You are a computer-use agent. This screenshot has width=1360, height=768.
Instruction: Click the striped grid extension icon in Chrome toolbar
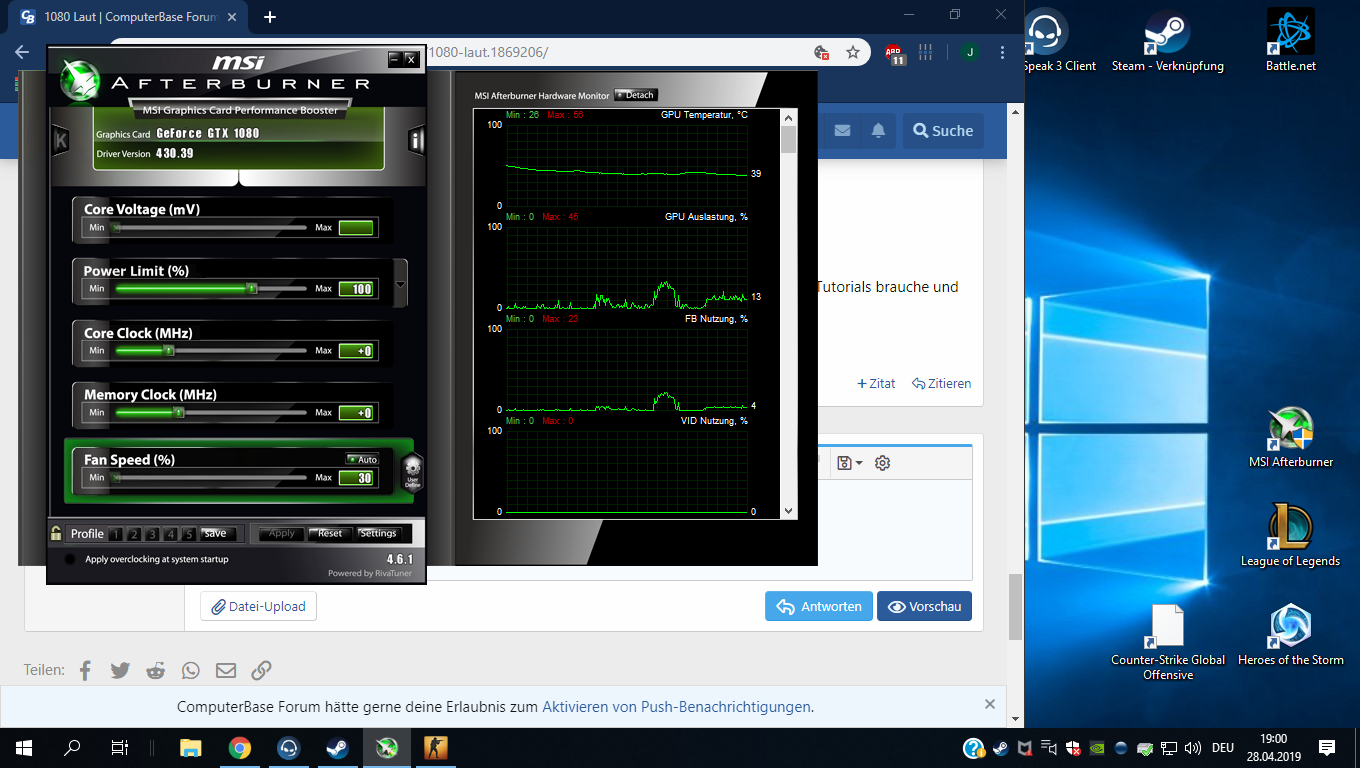(x=926, y=52)
